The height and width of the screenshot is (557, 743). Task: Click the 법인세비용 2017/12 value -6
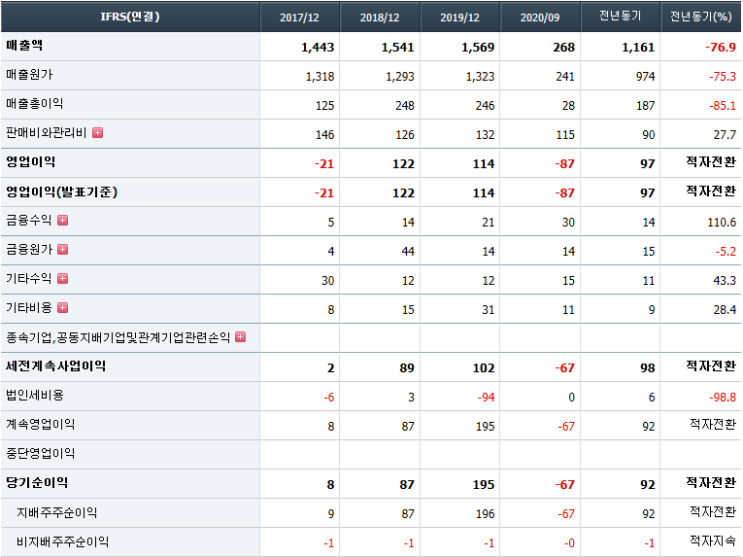point(329,397)
